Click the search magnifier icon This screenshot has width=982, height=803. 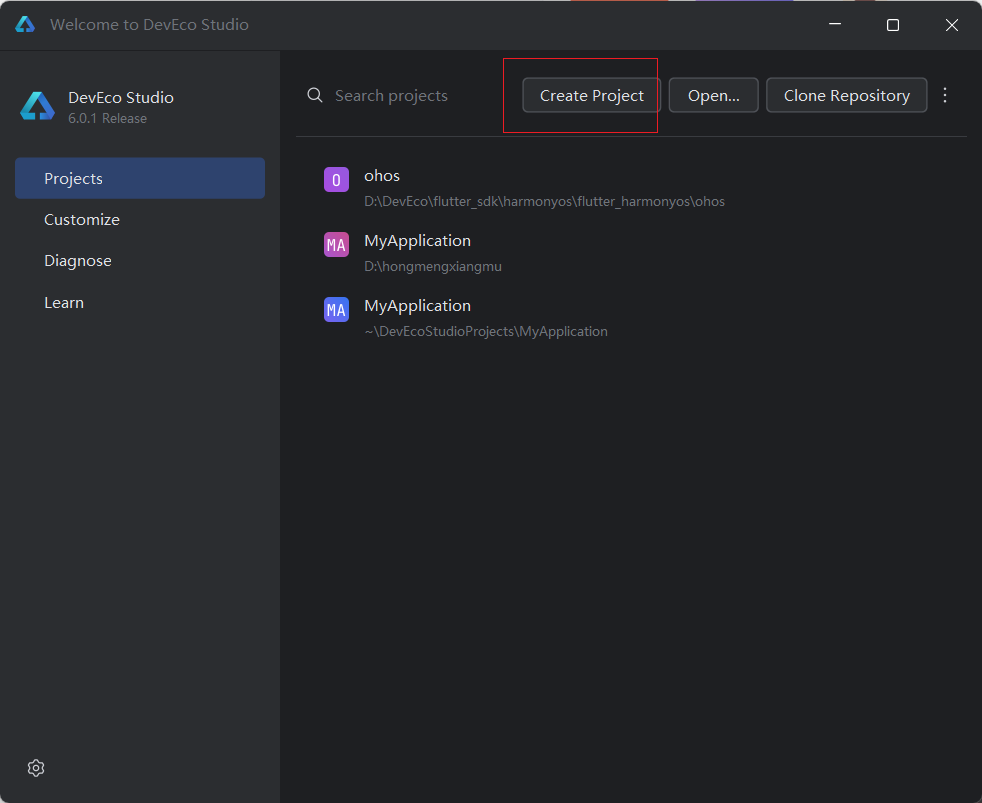coord(315,95)
